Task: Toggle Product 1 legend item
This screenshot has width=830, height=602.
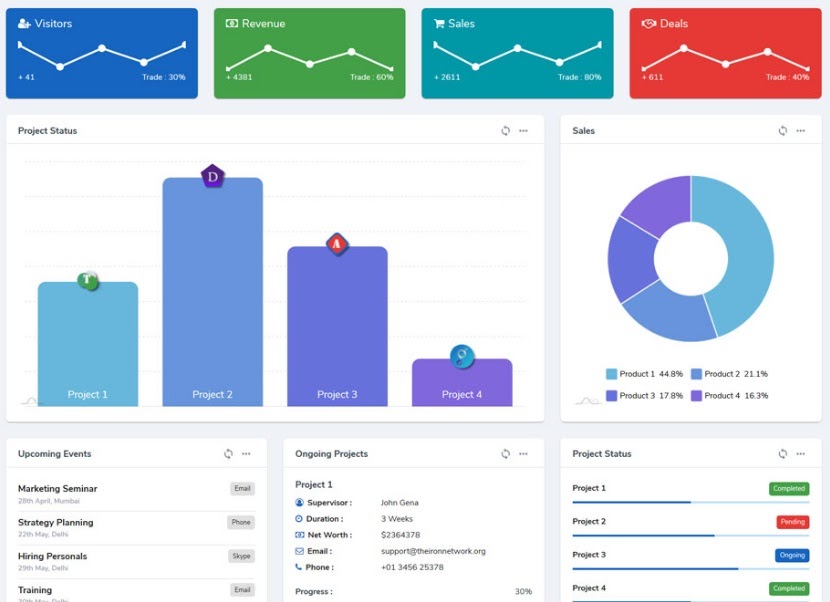Action: pos(644,374)
